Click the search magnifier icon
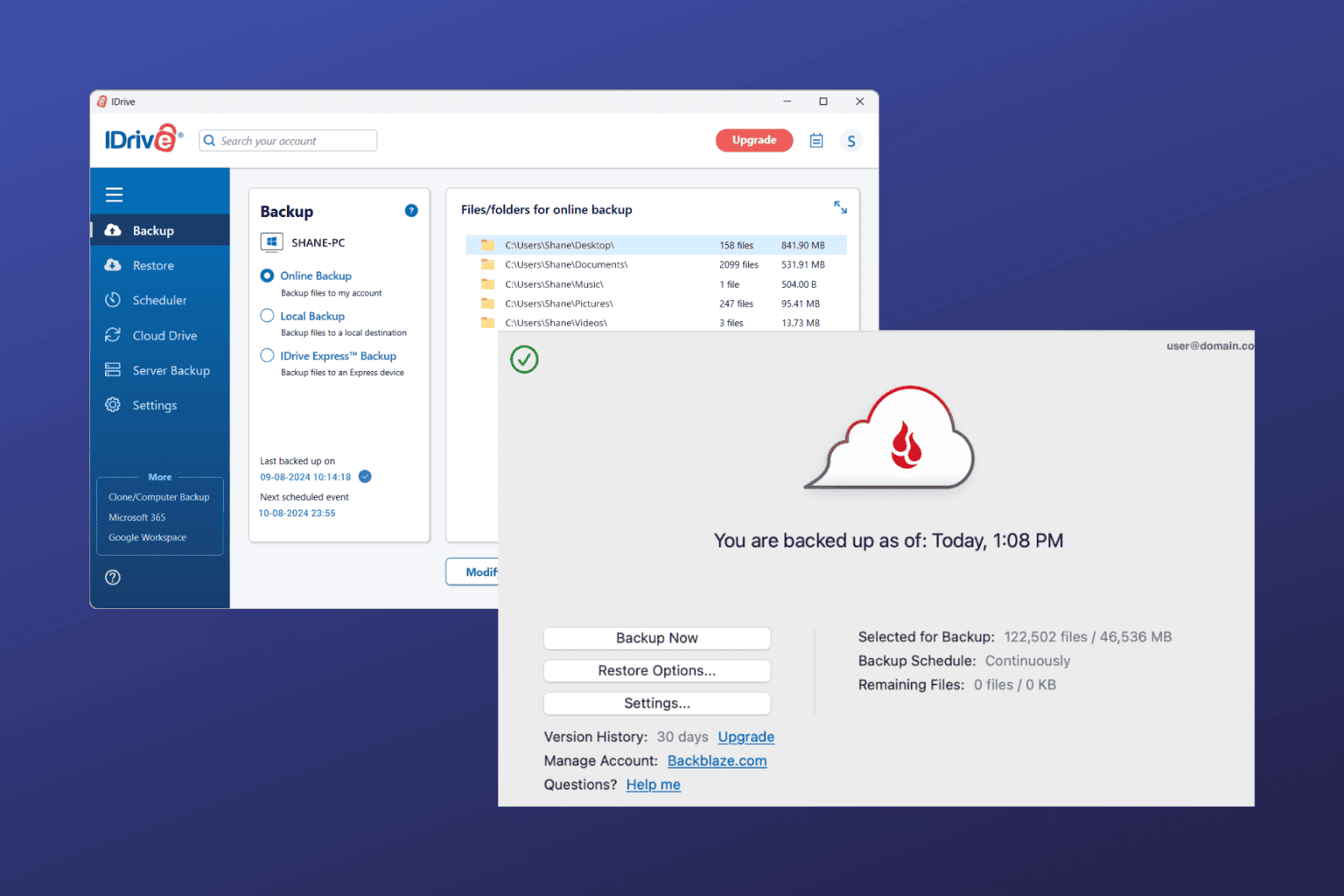The width and height of the screenshot is (1344, 896). tap(209, 141)
